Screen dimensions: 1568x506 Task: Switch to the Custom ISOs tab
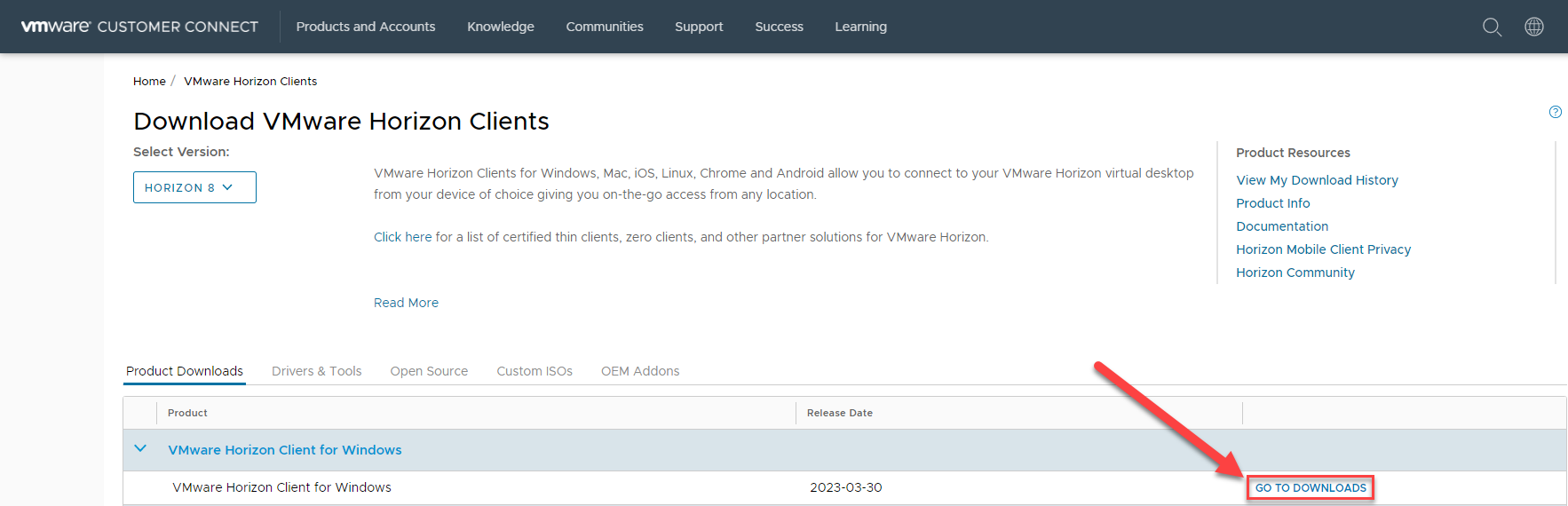tap(535, 371)
